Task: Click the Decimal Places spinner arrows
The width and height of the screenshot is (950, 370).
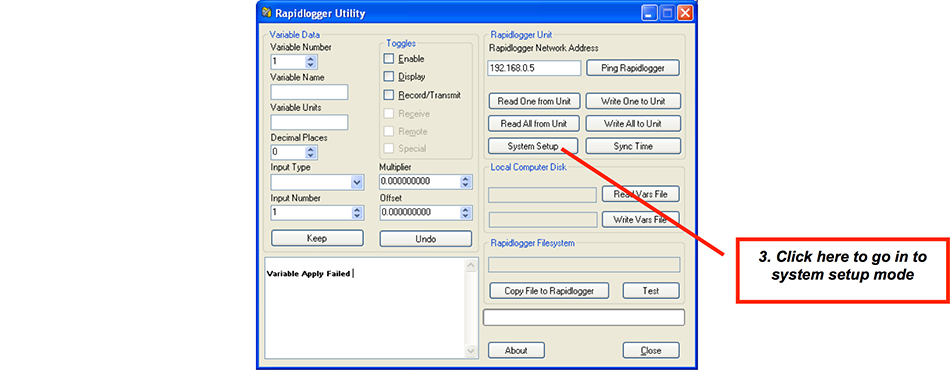Action: 311,152
